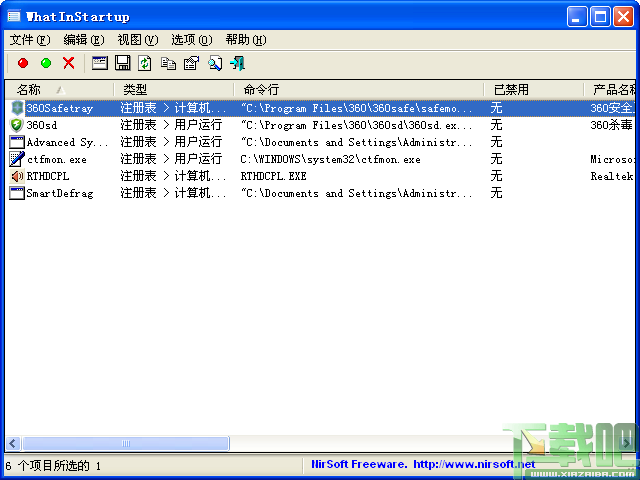640x480 pixels.
Task: Open the properties toolbar icon
Action: (x=191, y=63)
